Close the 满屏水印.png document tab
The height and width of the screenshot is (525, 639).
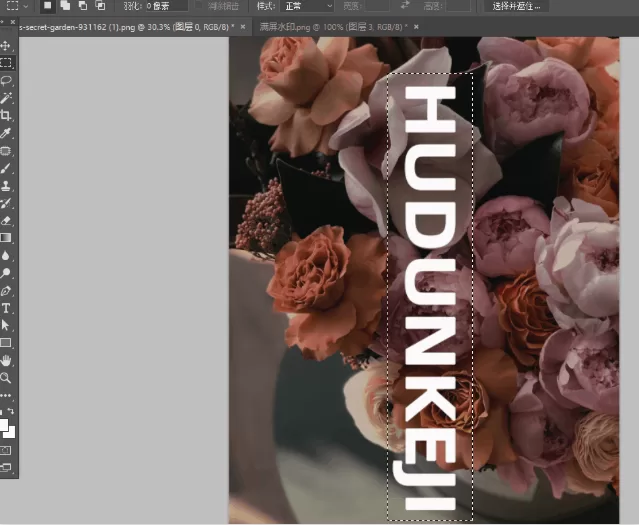click(x=416, y=27)
